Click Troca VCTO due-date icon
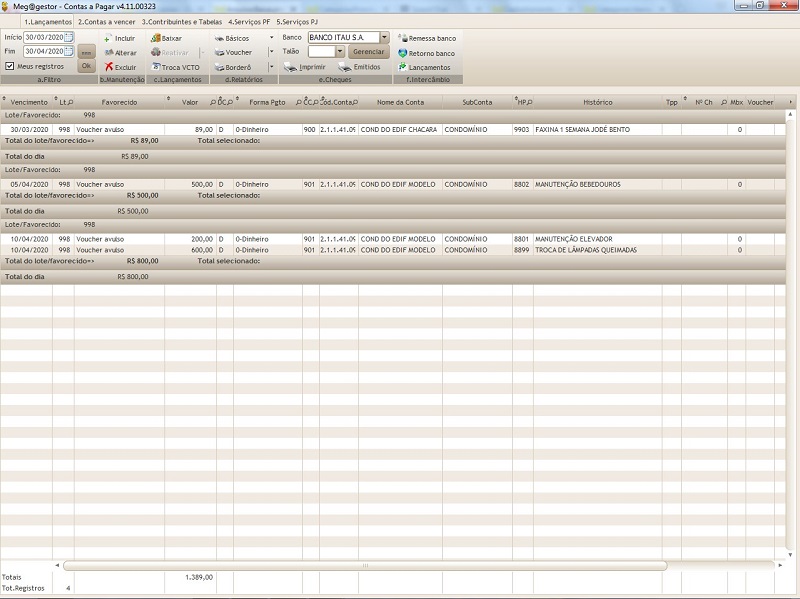This screenshot has height=599, width=800. coord(155,67)
